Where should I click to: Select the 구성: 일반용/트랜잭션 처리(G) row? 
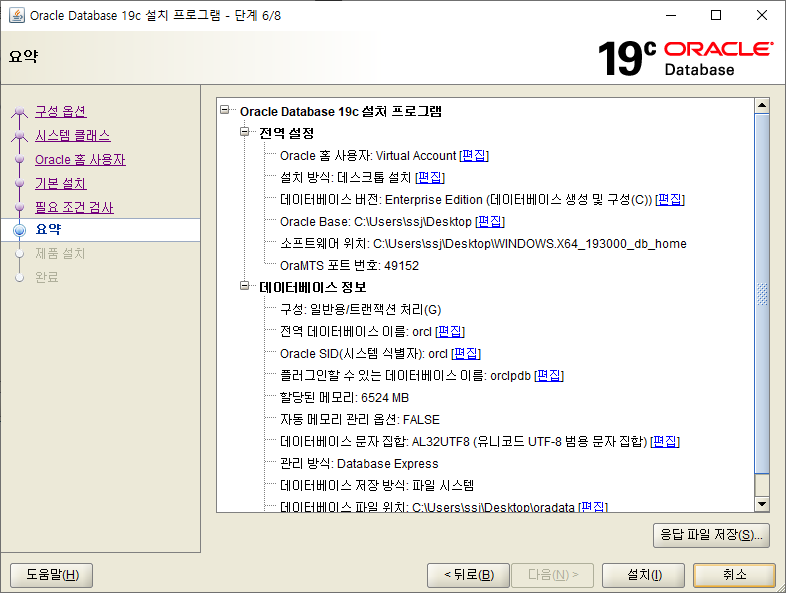point(360,309)
